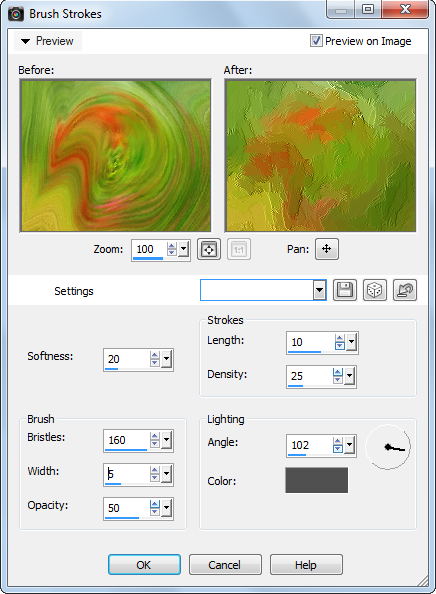The image size is (436, 594).
Task: Open the Zoom value dropdown arrow
Action: click(183, 249)
